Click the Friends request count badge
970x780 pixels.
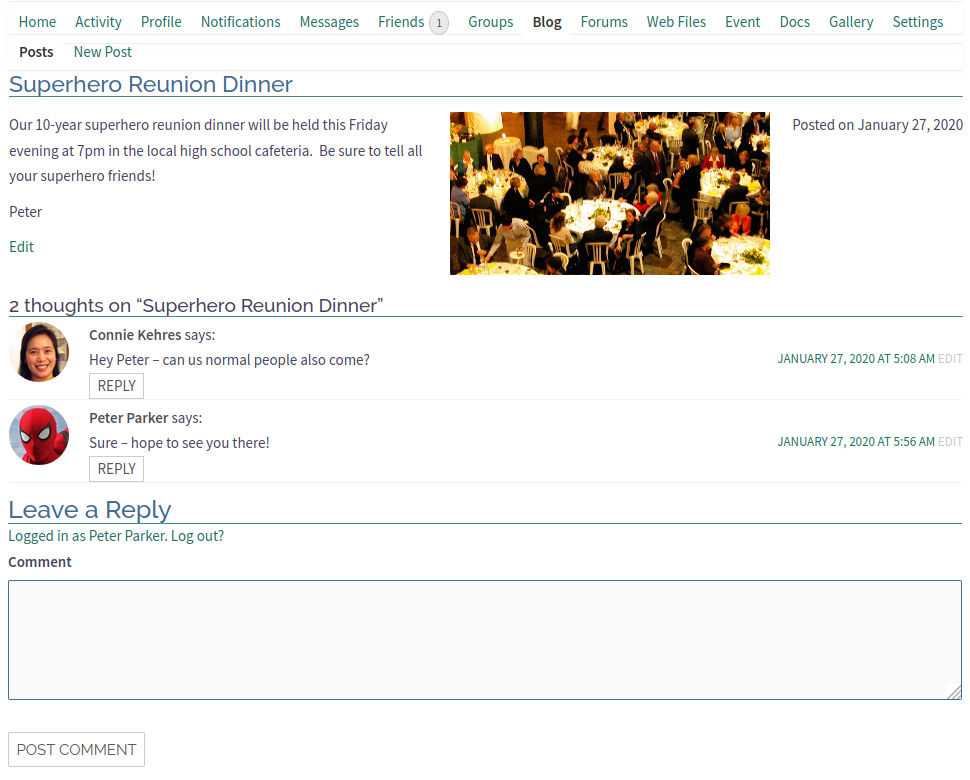[x=438, y=22]
